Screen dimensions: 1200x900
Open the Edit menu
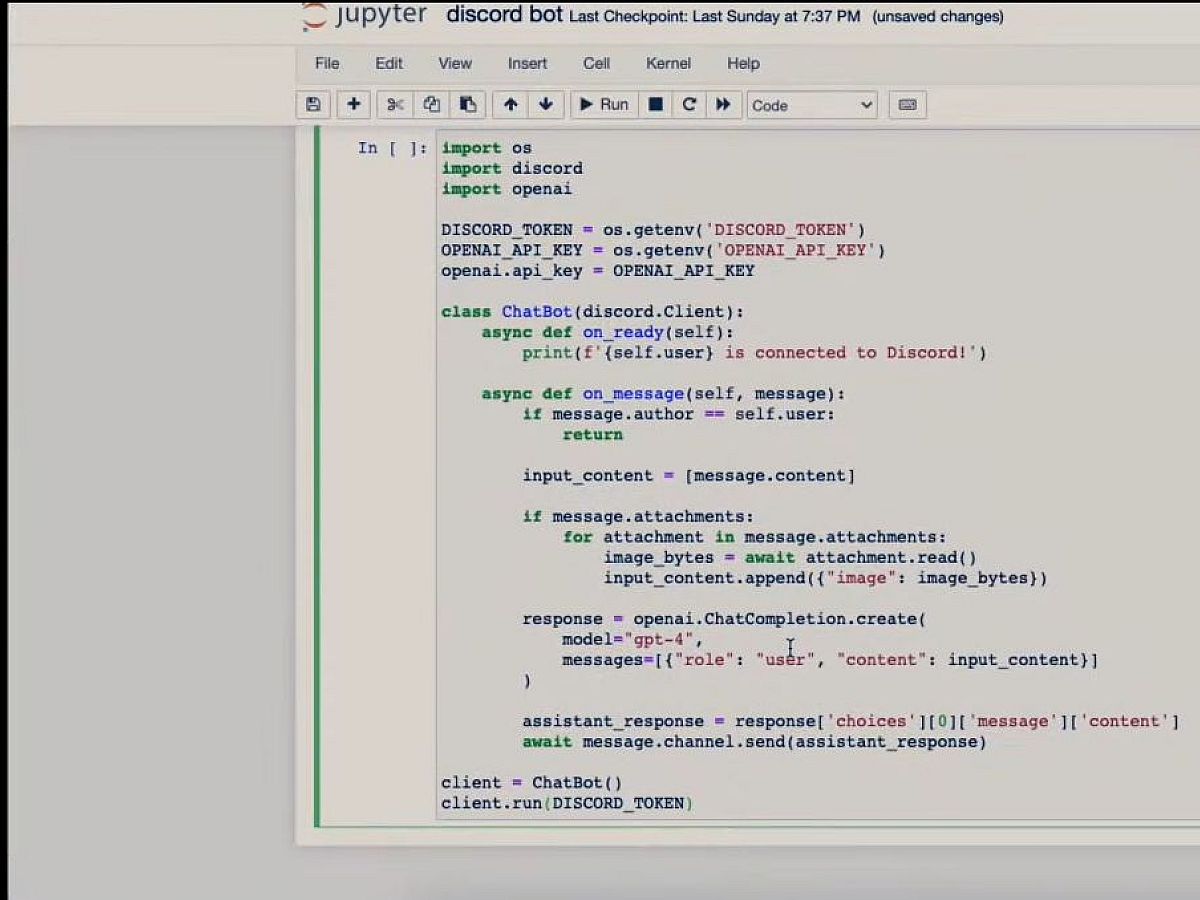tap(389, 63)
